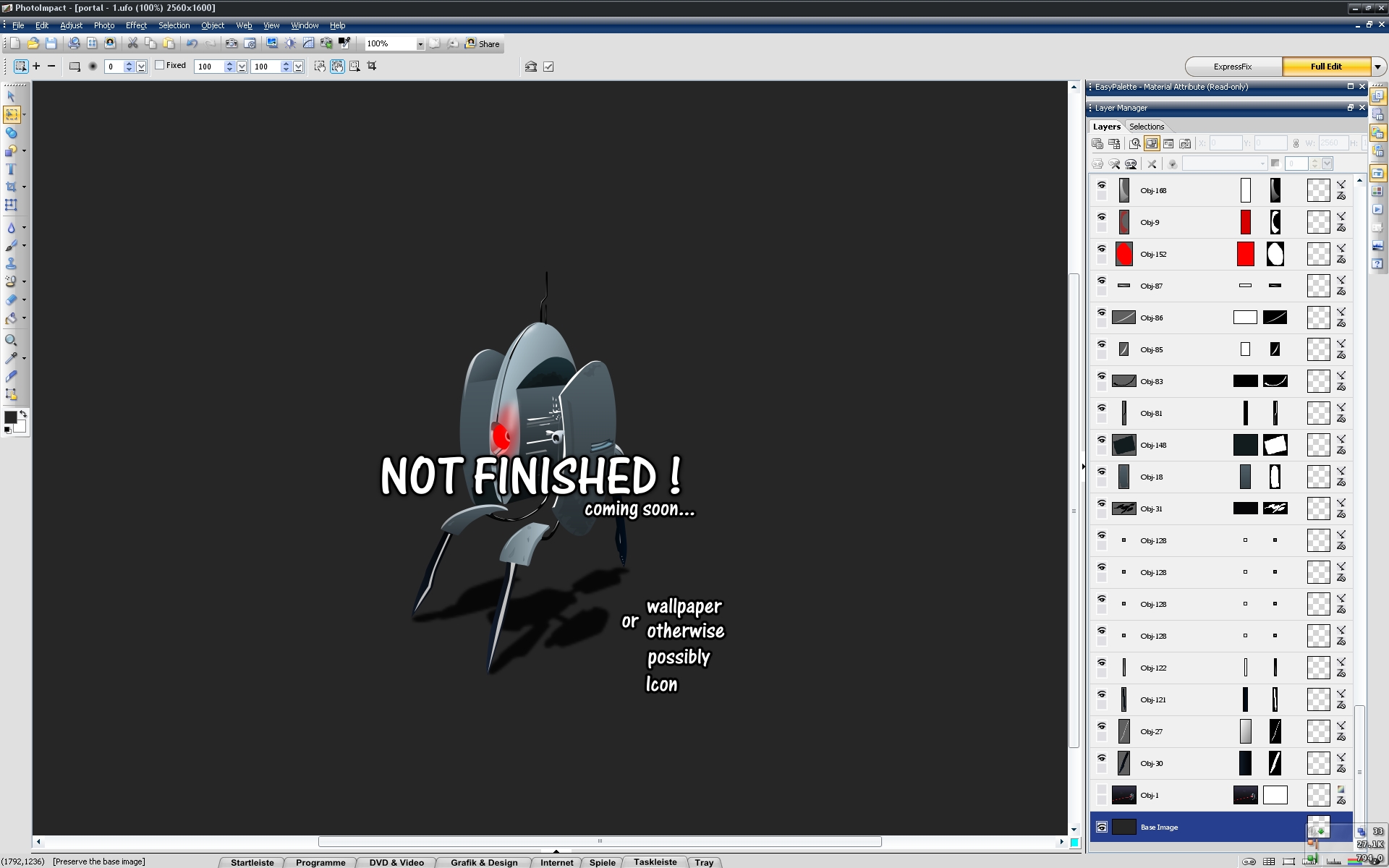This screenshot has height=868, width=1389.
Task: Select the Text tool in the toolbox
Action: pyautogui.click(x=11, y=169)
